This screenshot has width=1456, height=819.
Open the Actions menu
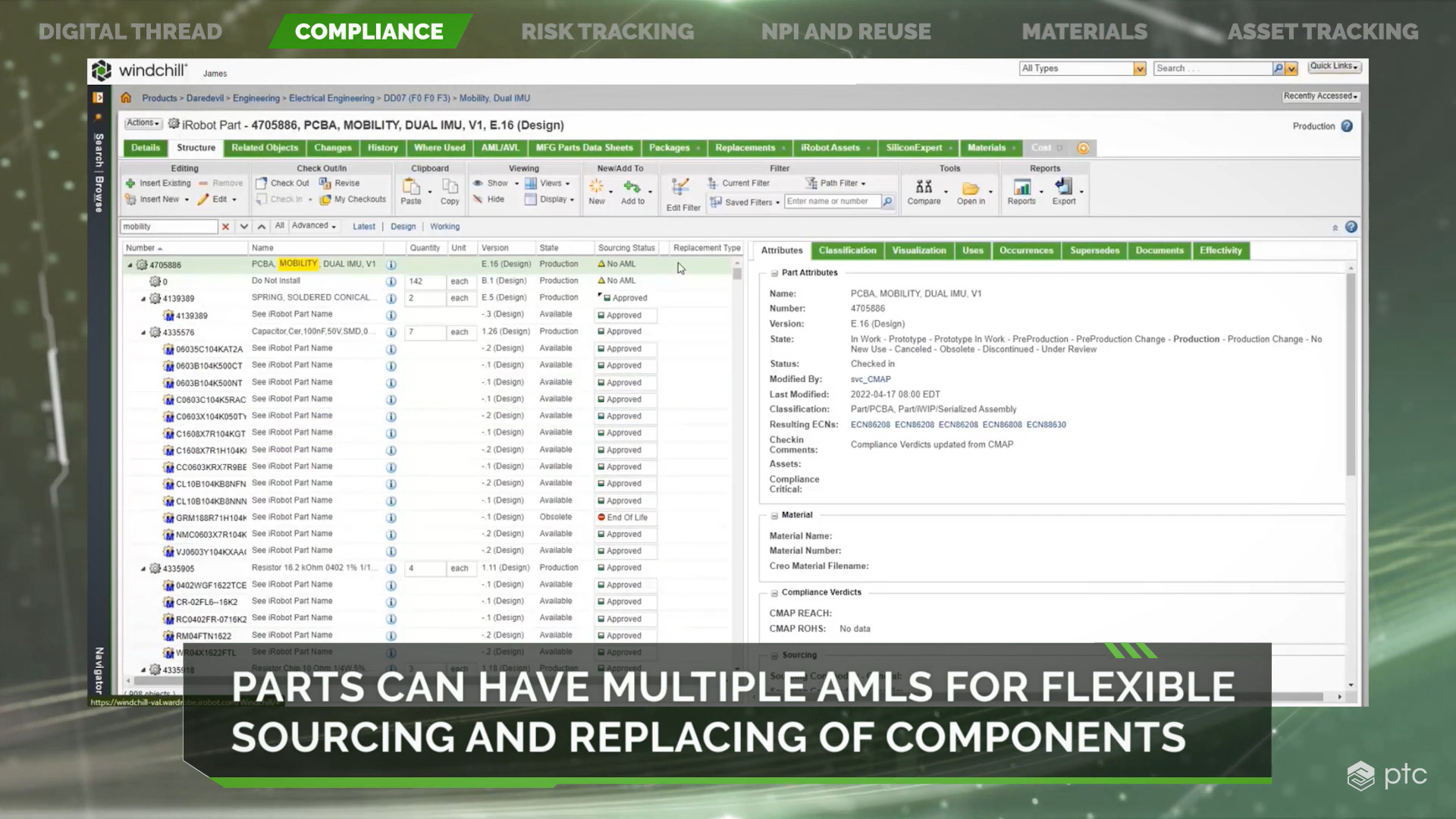click(143, 123)
